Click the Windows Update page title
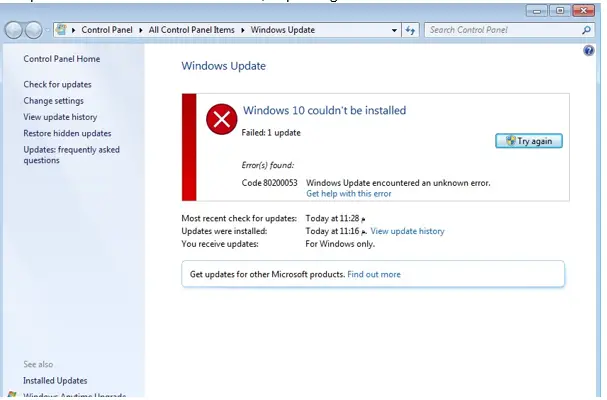 (x=223, y=66)
